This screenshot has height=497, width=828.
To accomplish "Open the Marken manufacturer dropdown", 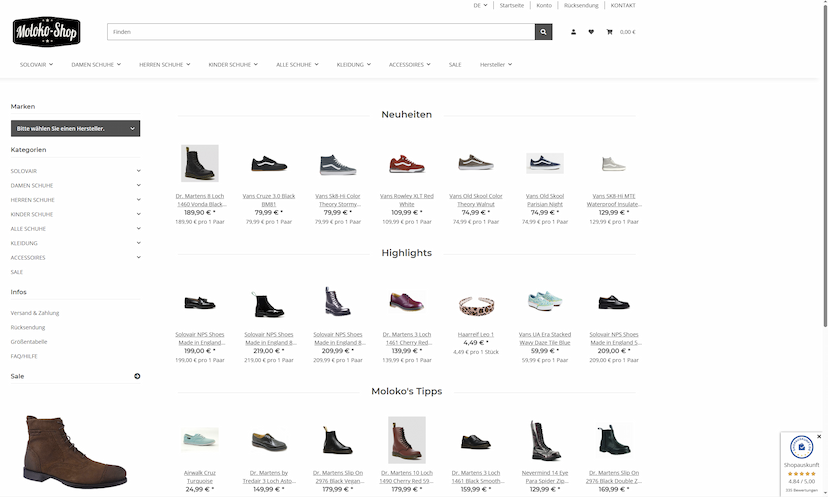I will [76, 128].
